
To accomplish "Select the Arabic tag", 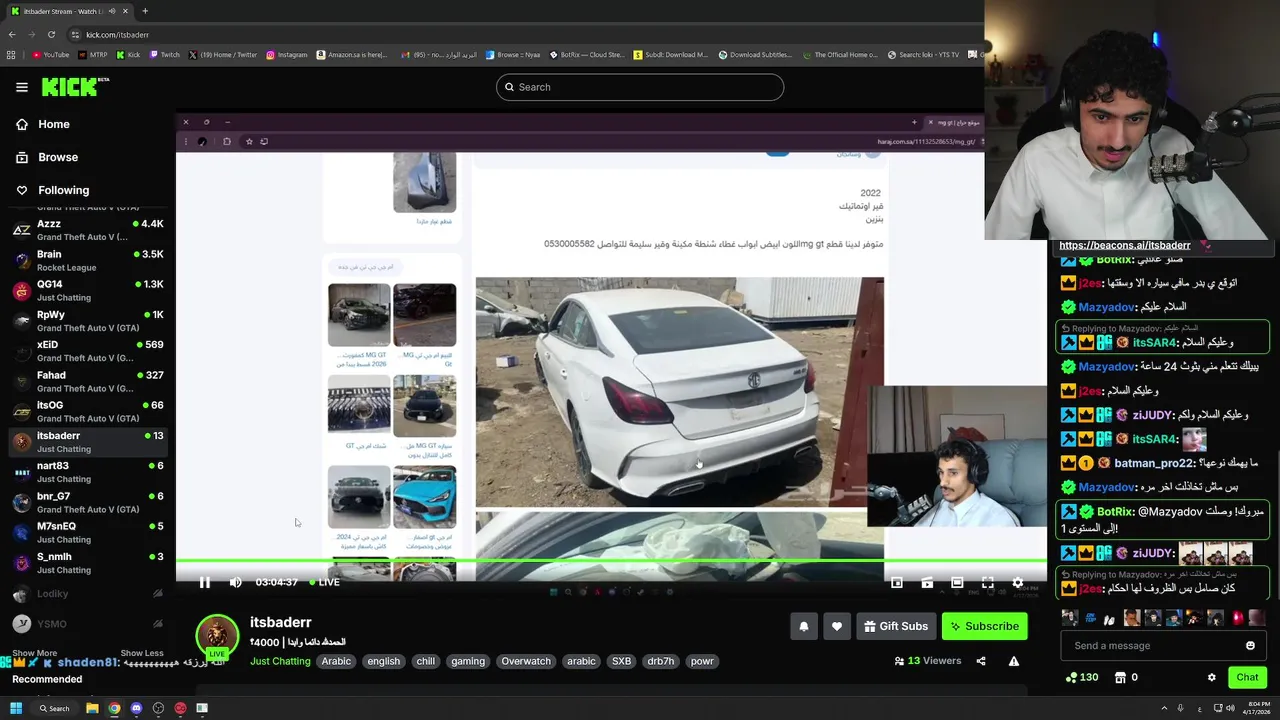I will tap(336, 661).
